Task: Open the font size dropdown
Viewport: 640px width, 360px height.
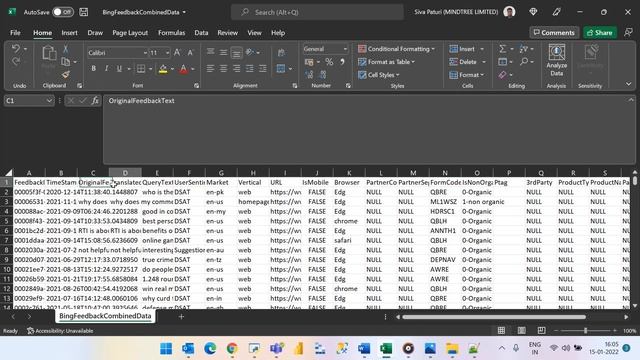Action: (x=167, y=53)
